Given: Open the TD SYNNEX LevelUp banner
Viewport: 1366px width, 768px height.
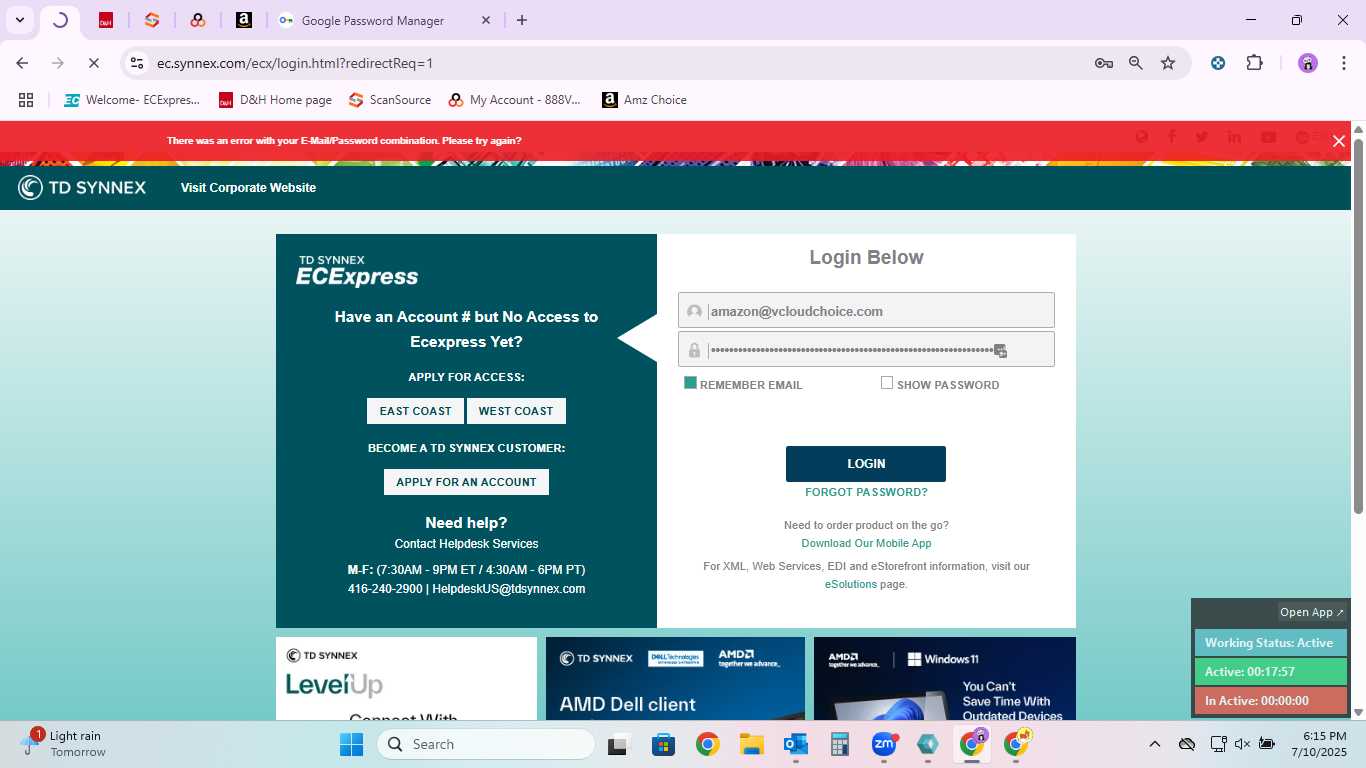Looking at the screenshot, I should (406, 679).
